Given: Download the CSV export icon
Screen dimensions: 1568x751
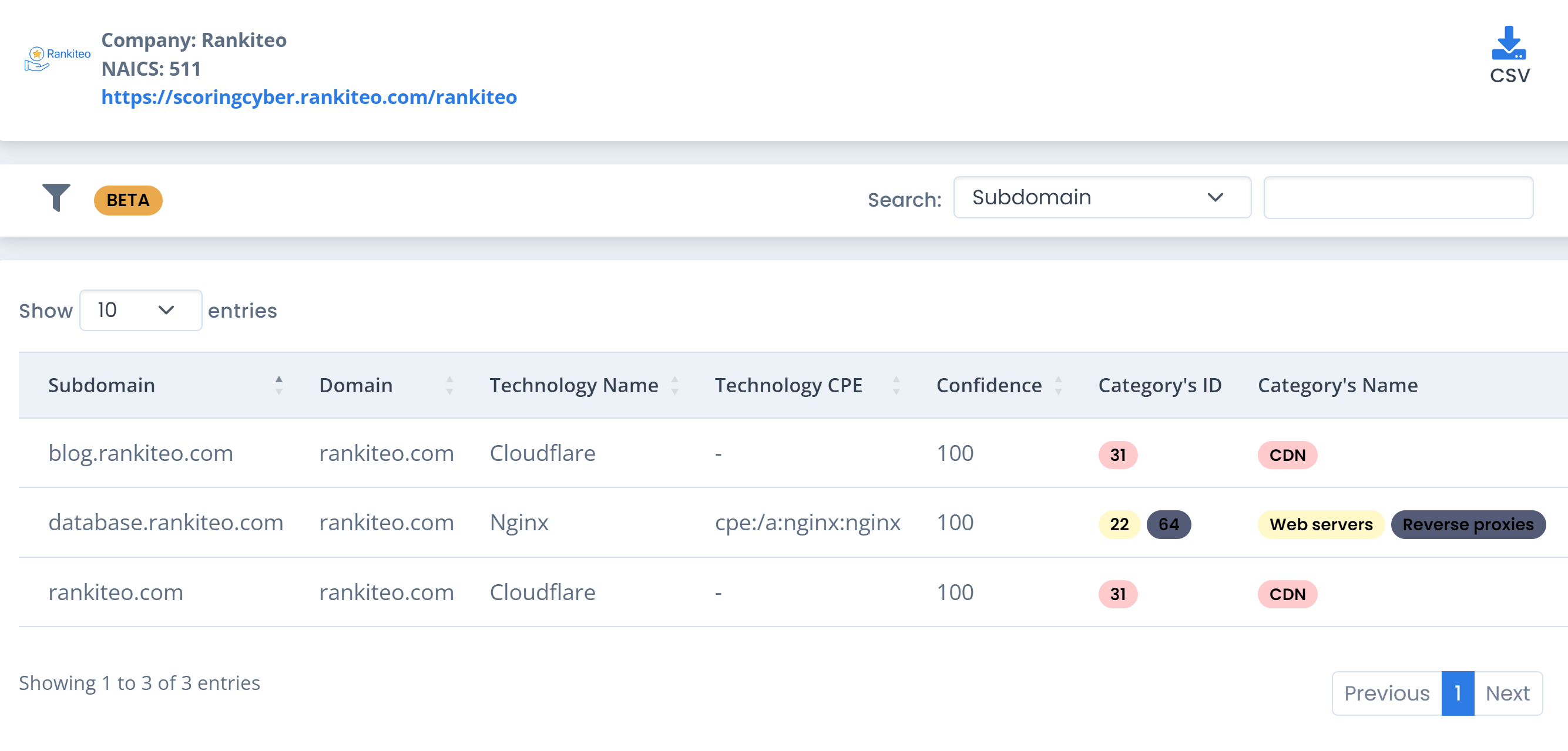Looking at the screenshot, I should tap(1508, 44).
